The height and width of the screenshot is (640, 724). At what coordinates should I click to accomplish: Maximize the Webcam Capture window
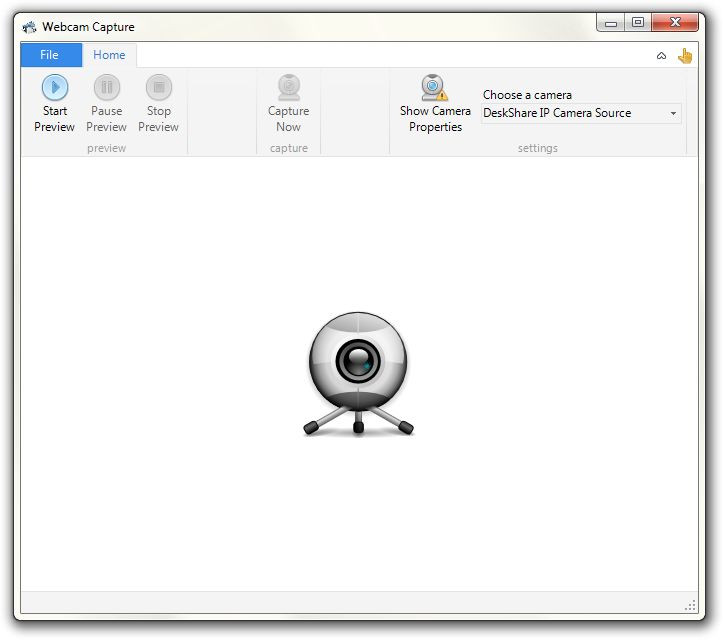tap(638, 23)
